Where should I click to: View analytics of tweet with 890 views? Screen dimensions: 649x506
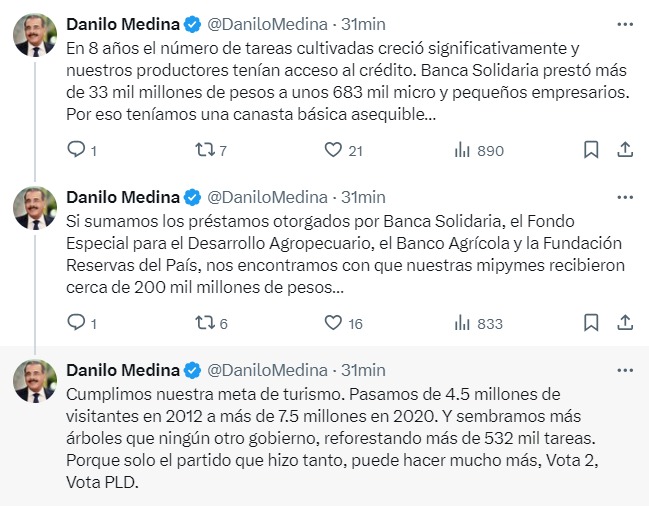[463, 150]
